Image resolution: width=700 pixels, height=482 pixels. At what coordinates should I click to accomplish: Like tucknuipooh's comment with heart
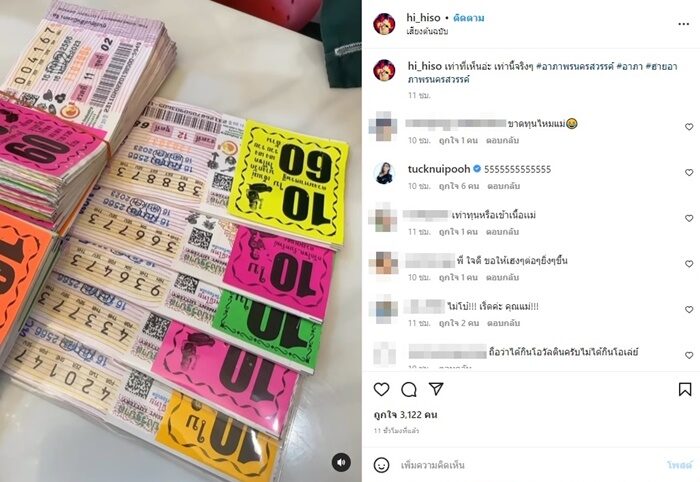point(689,172)
